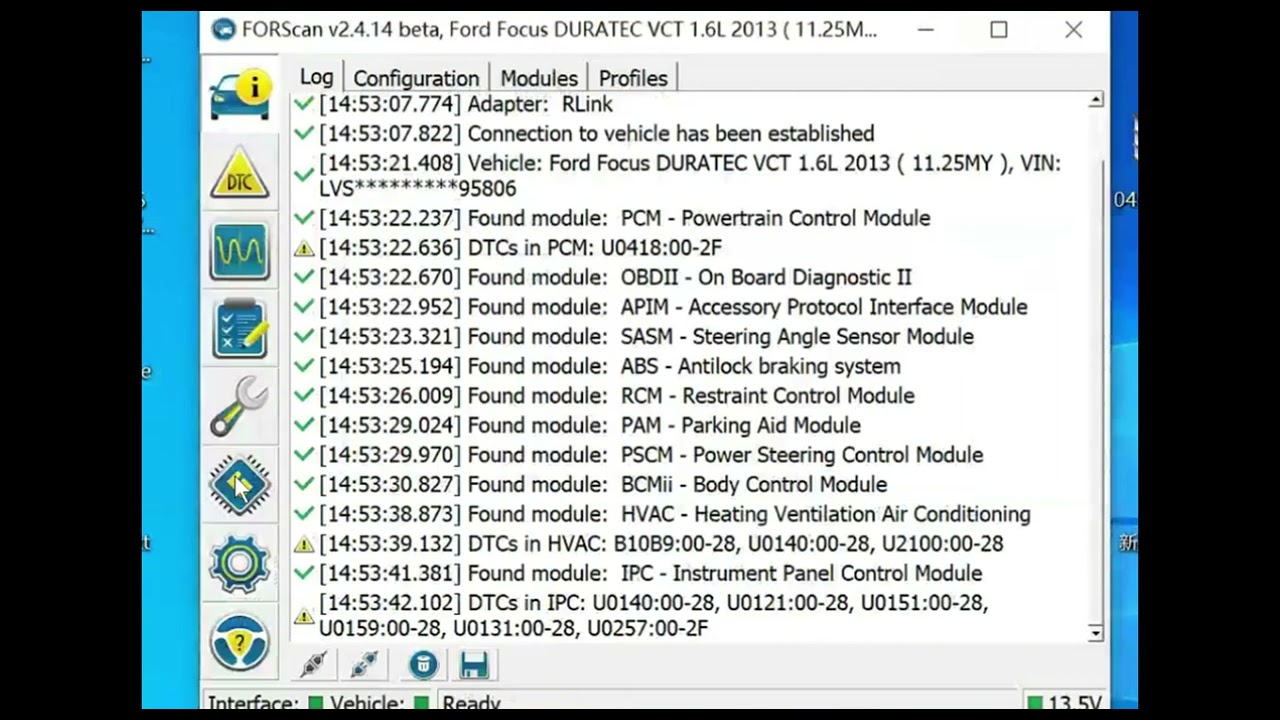Click the green check beside Adapter RLink
Image resolution: width=1280 pixels, height=720 pixels.
[304, 104]
